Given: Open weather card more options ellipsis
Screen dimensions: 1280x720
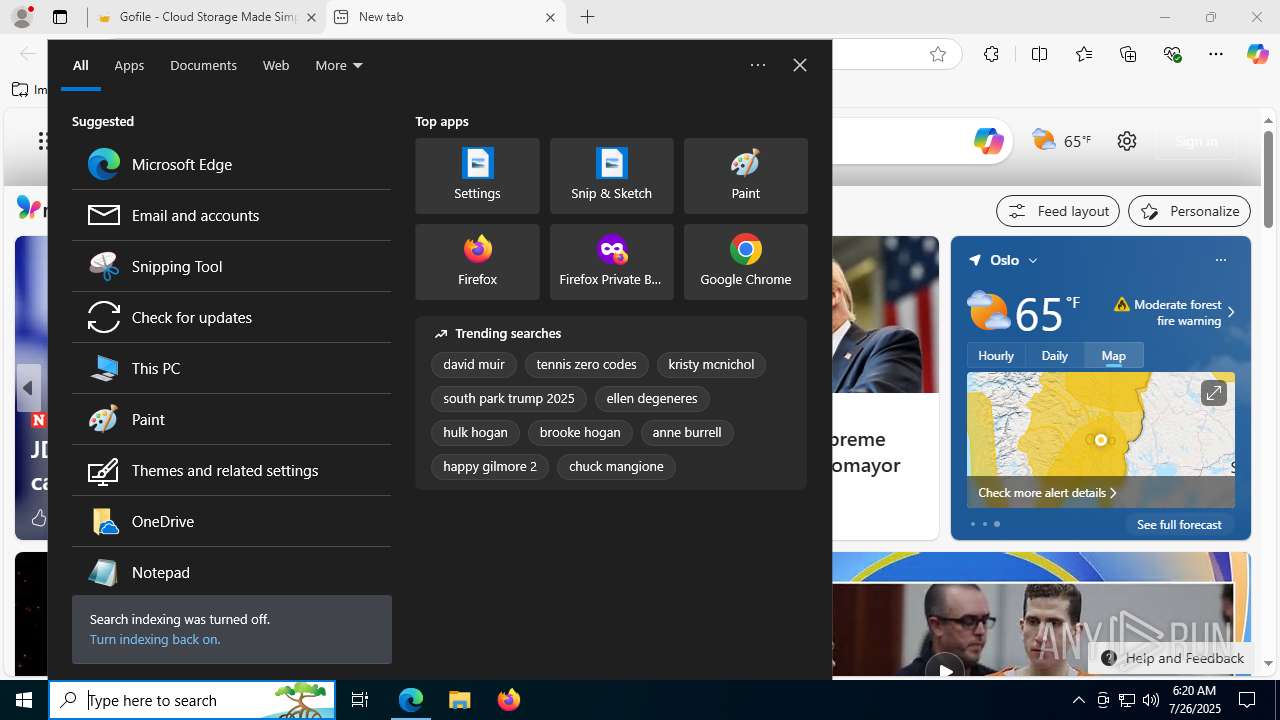Looking at the screenshot, I should tap(1220, 260).
